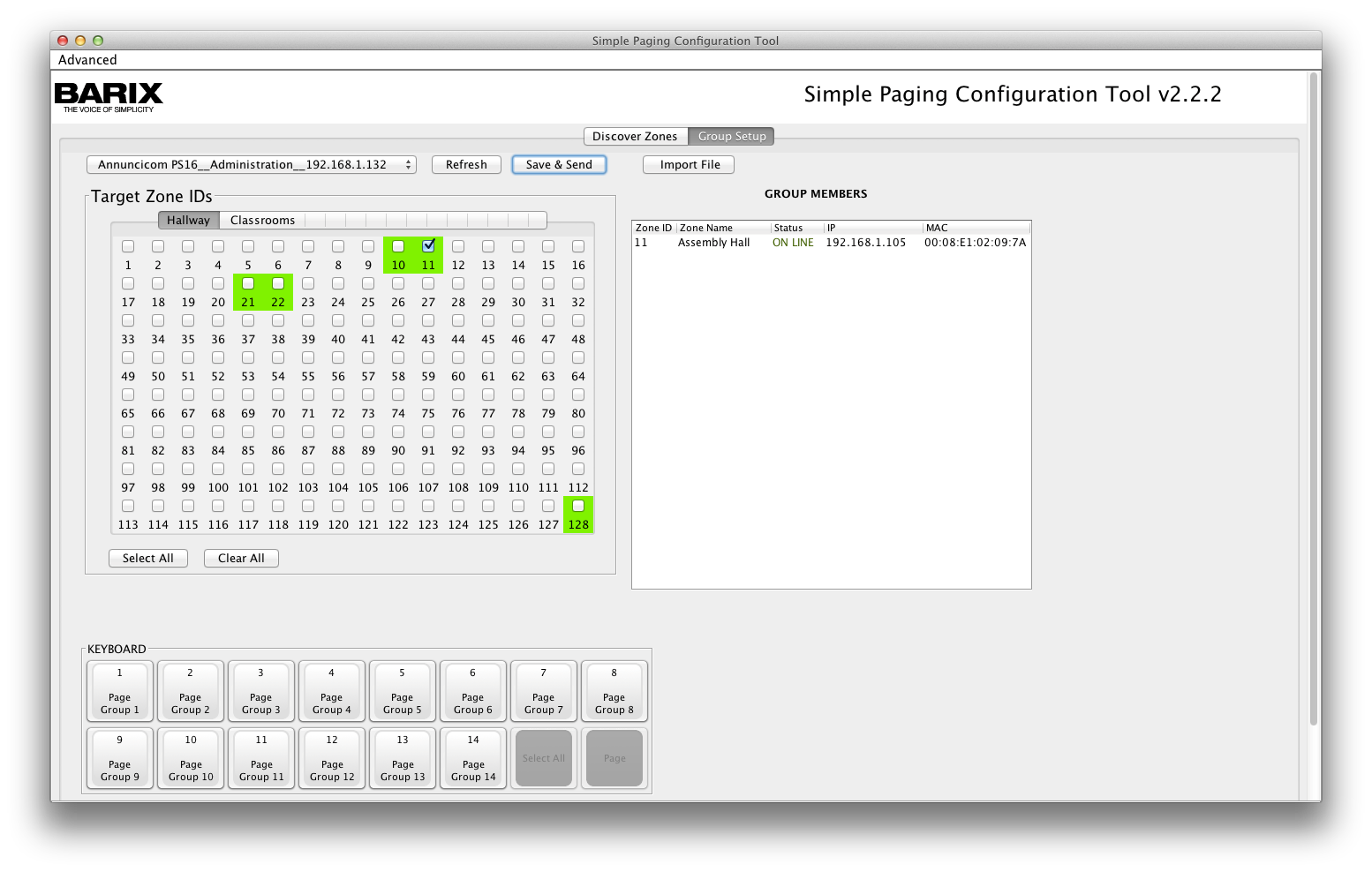Tick the zone 10 checkbox
The height and width of the screenshot is (872, 1372).
point(398,246)
